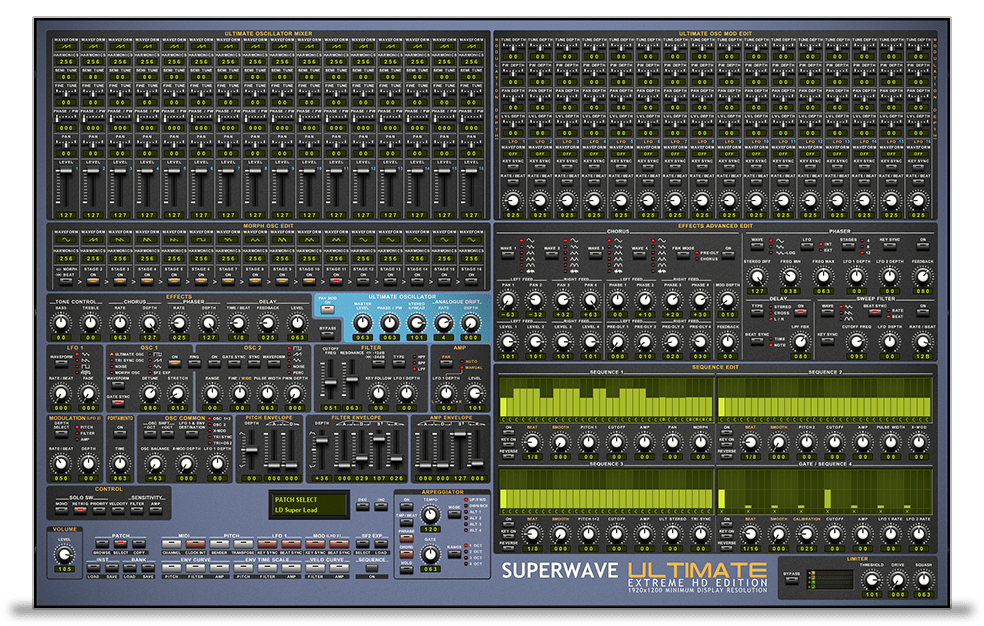
Task: Click the Tone Control Bass knob
Action: [63, 322]
